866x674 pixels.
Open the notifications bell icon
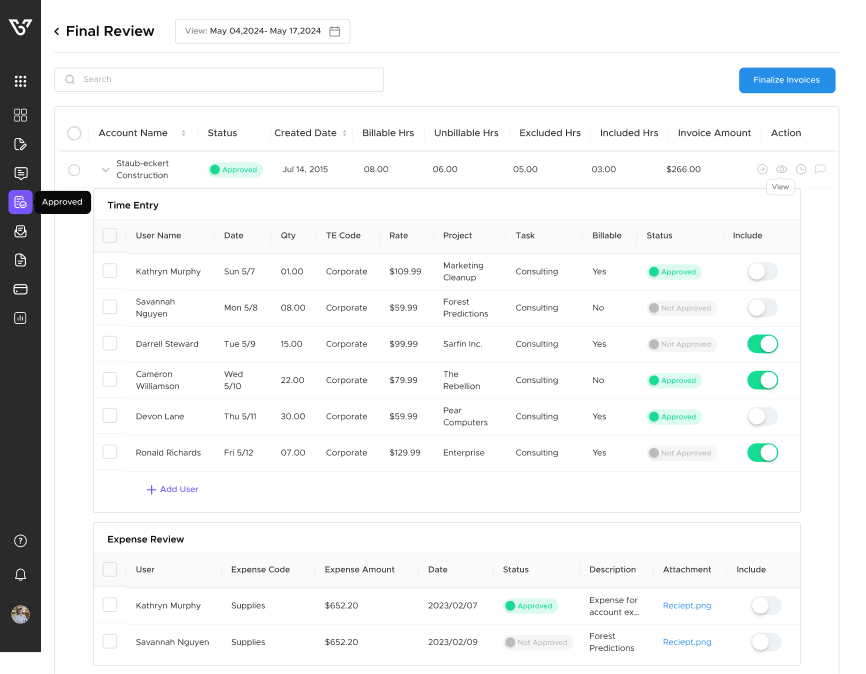tap(20, 575)
